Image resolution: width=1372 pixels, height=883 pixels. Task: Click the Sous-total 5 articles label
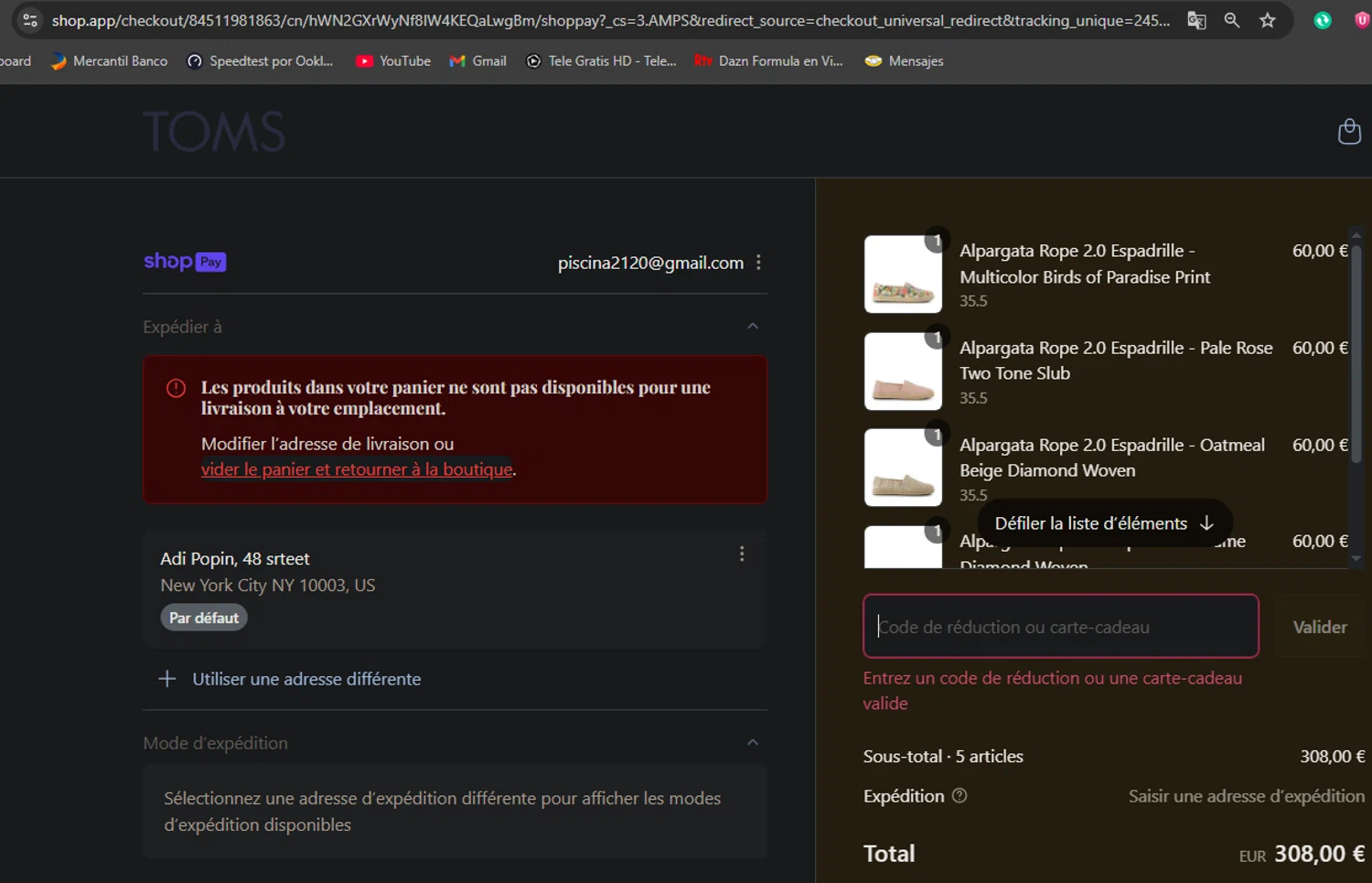943,757
